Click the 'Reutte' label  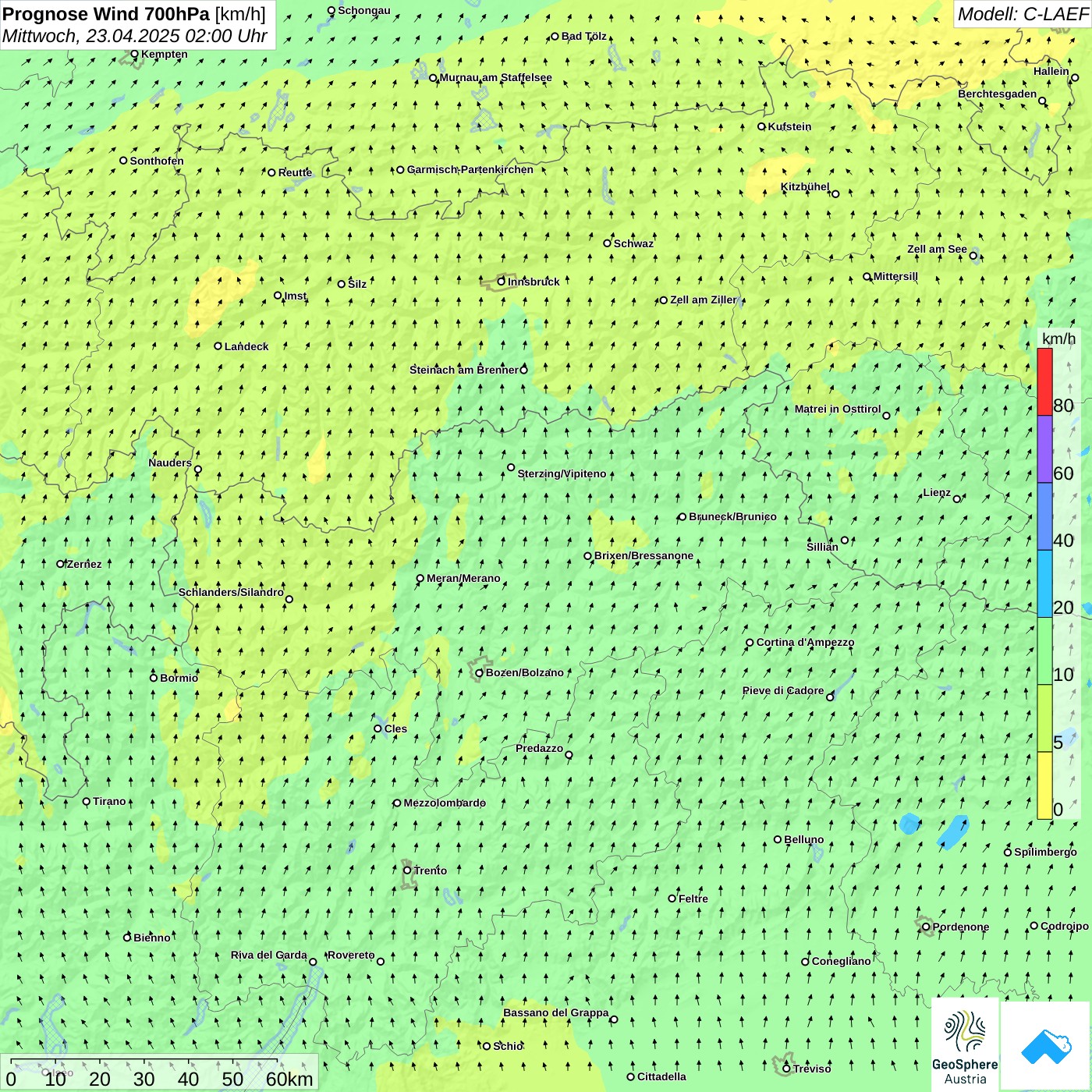(x=295, y=172)
